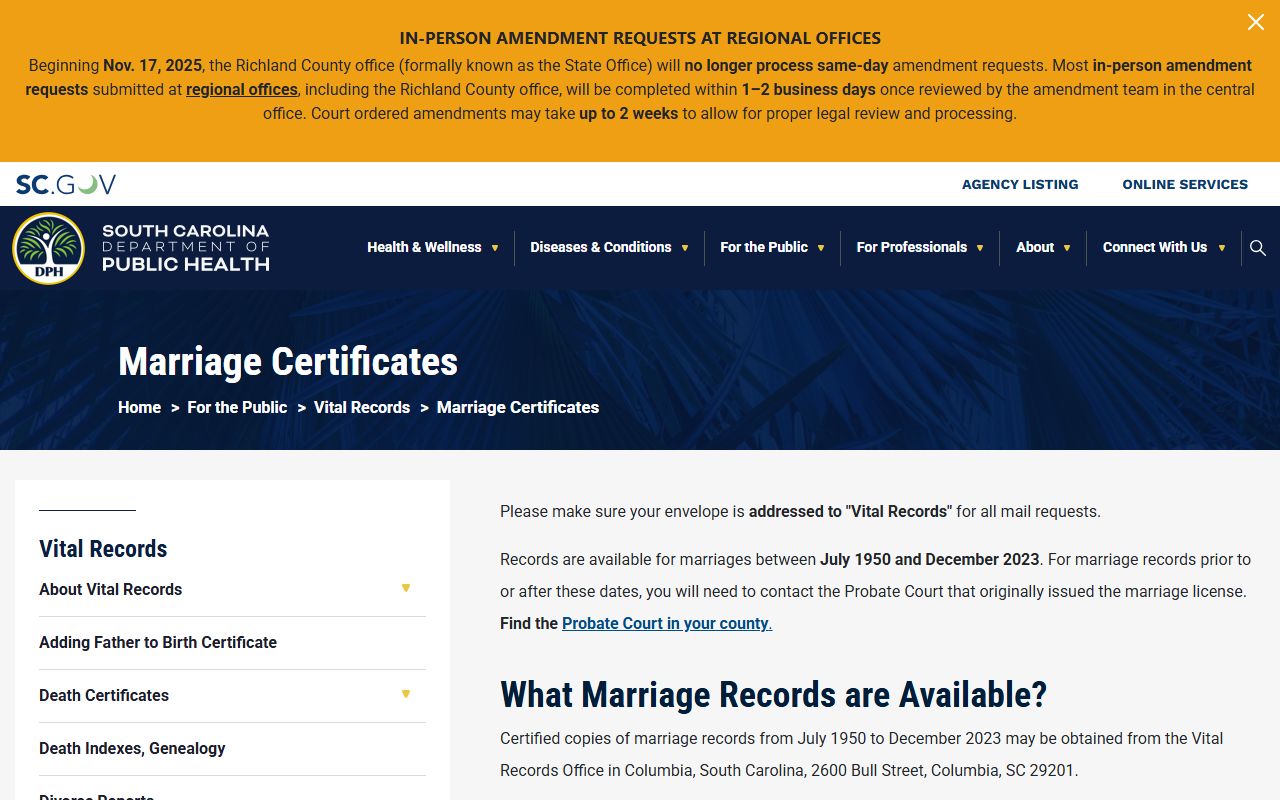Expand Connect With Us dropdown arrow
The height and width of the screenshot is (800, 1280).
tap(1221, 248)
